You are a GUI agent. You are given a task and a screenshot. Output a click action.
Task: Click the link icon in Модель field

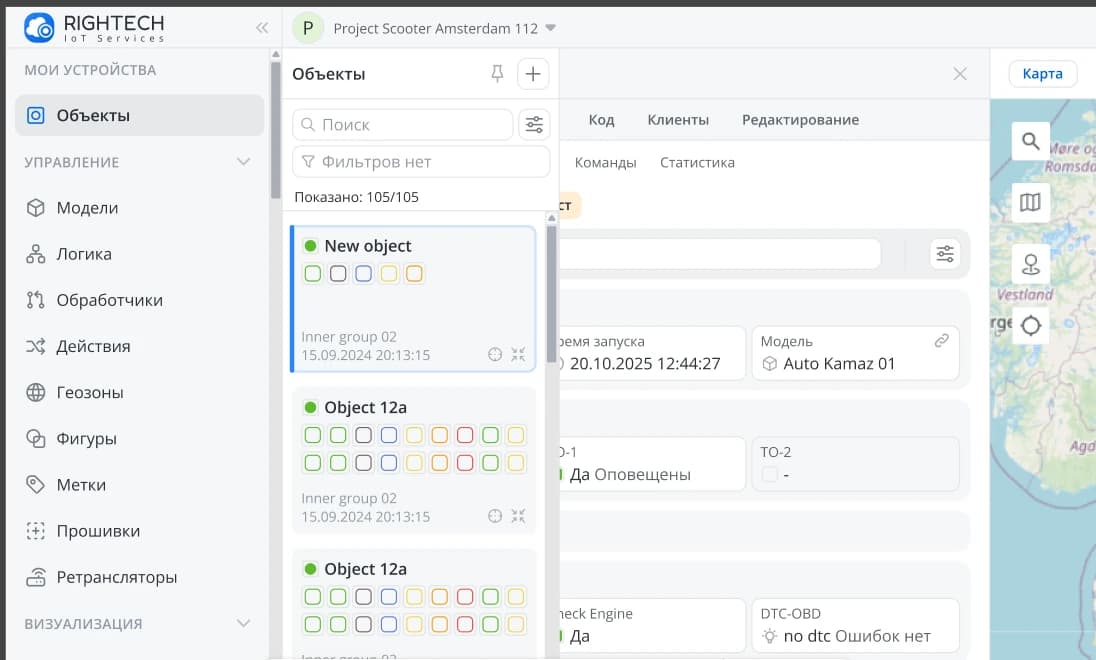point(941,341)
